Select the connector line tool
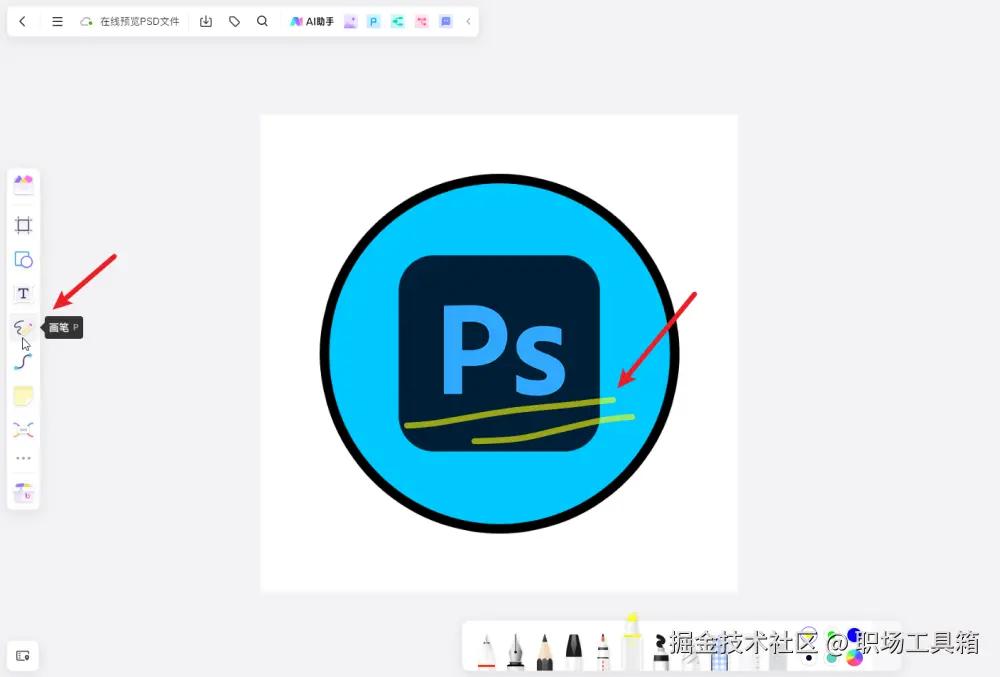The image size is (1000, 677). point(24,362)
